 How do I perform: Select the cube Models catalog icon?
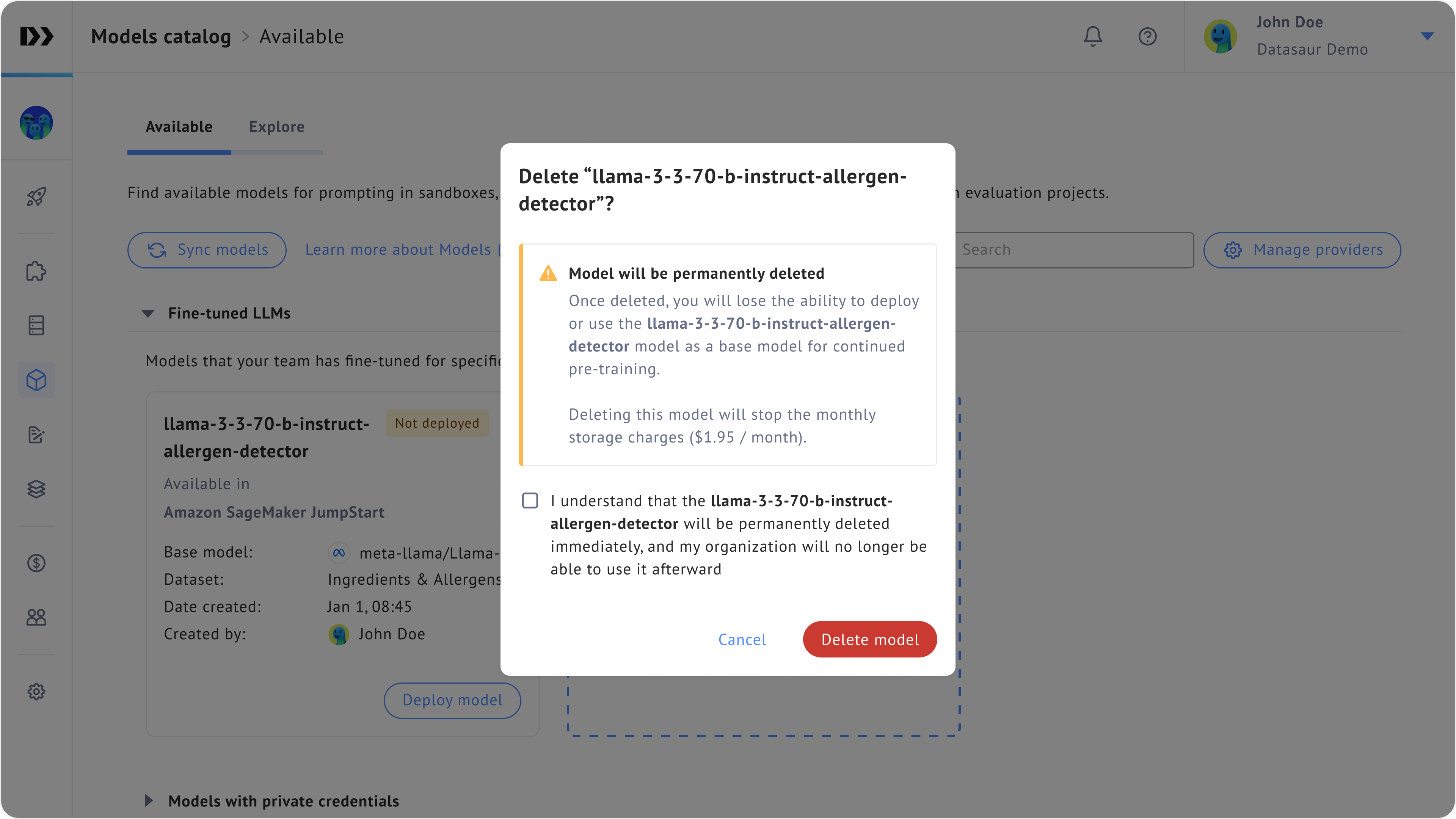[x=36, y=380]
